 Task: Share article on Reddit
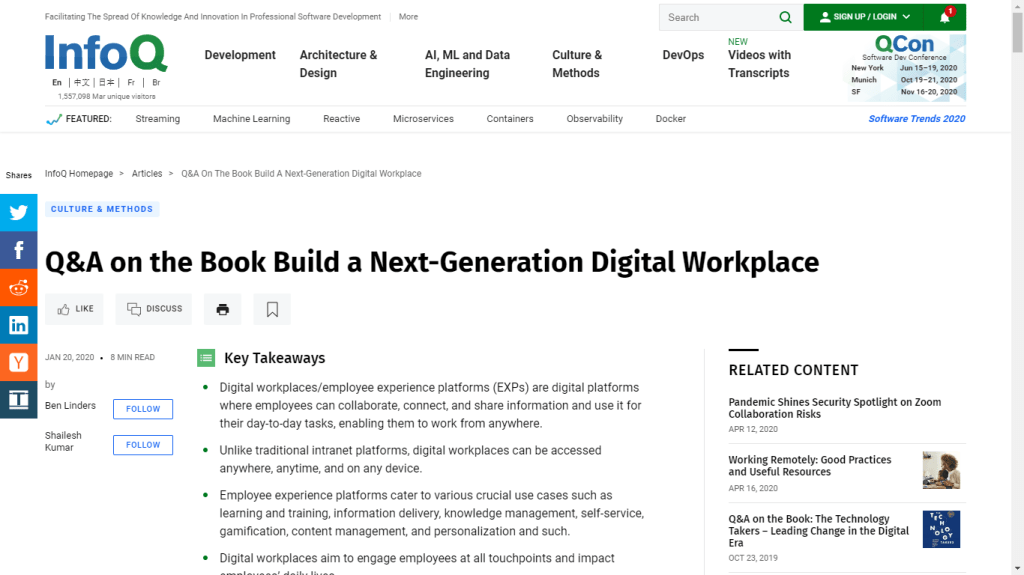[18, 288]
